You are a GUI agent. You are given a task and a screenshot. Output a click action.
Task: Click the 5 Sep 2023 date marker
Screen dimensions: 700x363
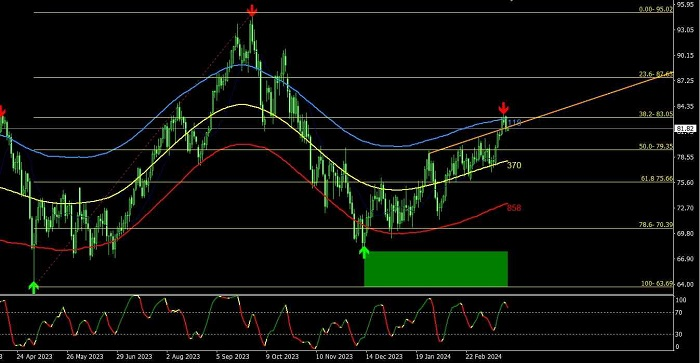click(232, 357)
